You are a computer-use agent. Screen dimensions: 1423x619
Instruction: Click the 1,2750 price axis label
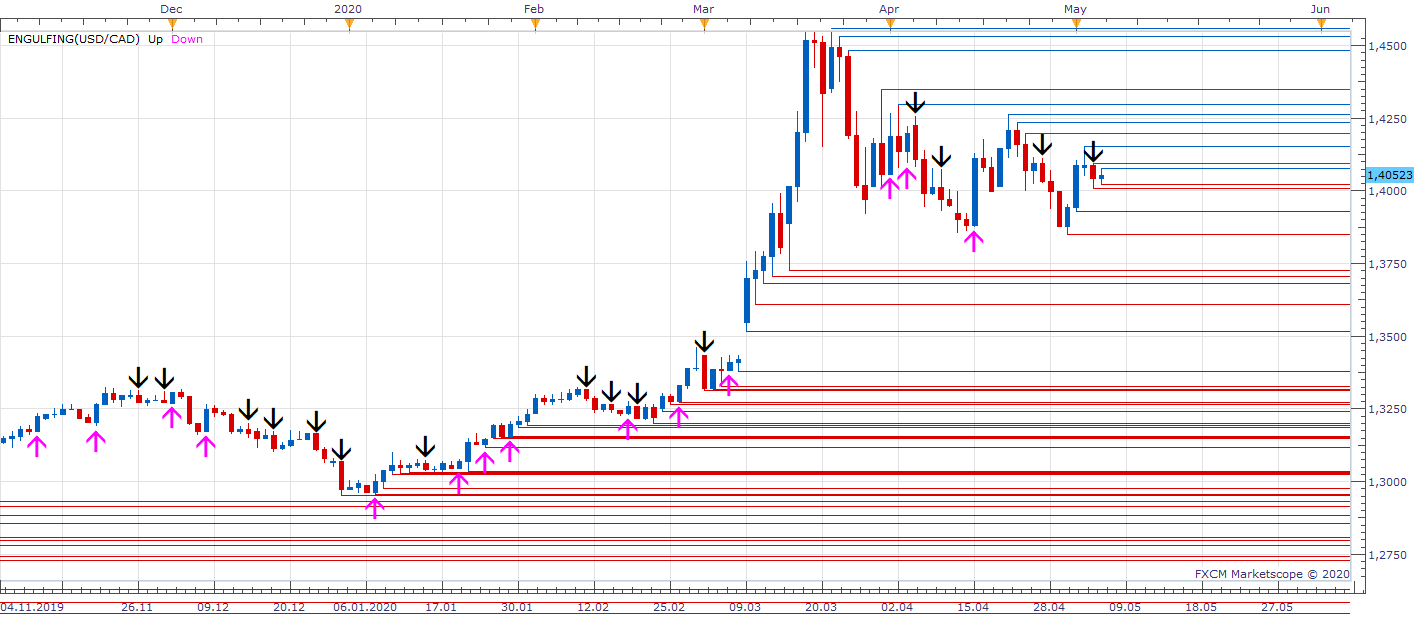coord(1389,555)
